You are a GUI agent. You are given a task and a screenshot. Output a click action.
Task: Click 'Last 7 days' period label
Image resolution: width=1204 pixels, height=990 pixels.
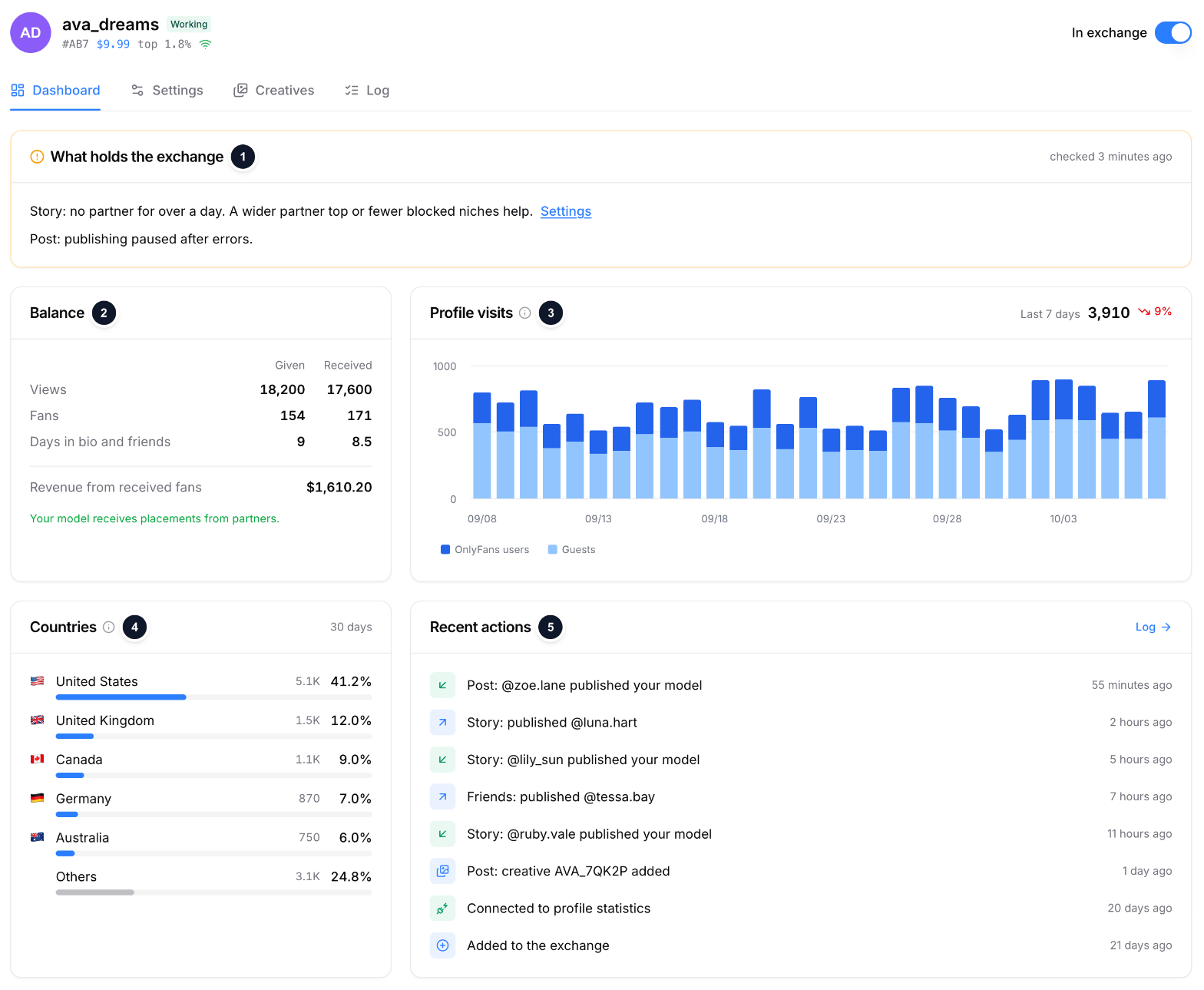click(x=1050, y=314)
